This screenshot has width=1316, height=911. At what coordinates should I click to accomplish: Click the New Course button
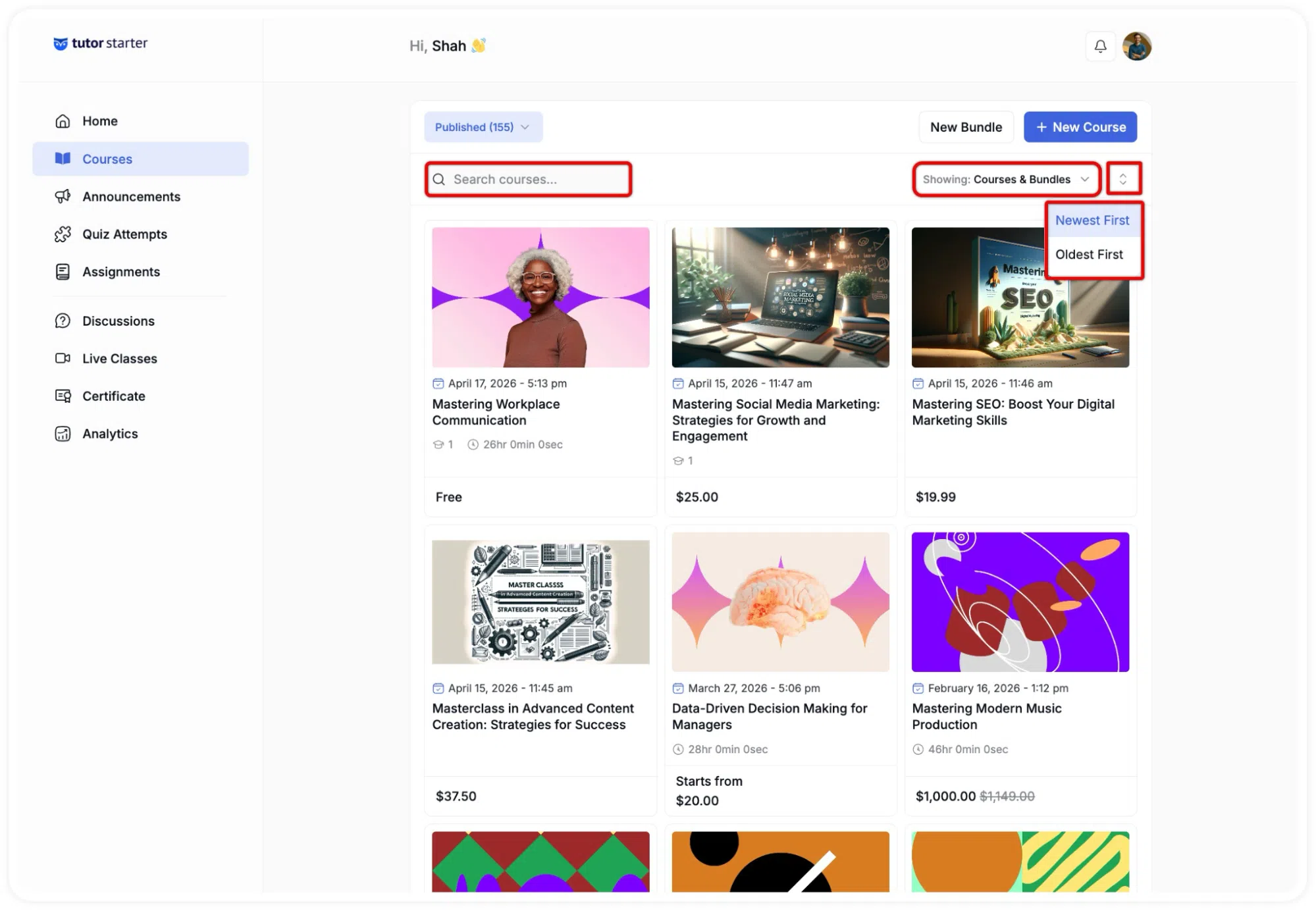click(1080, 127)
